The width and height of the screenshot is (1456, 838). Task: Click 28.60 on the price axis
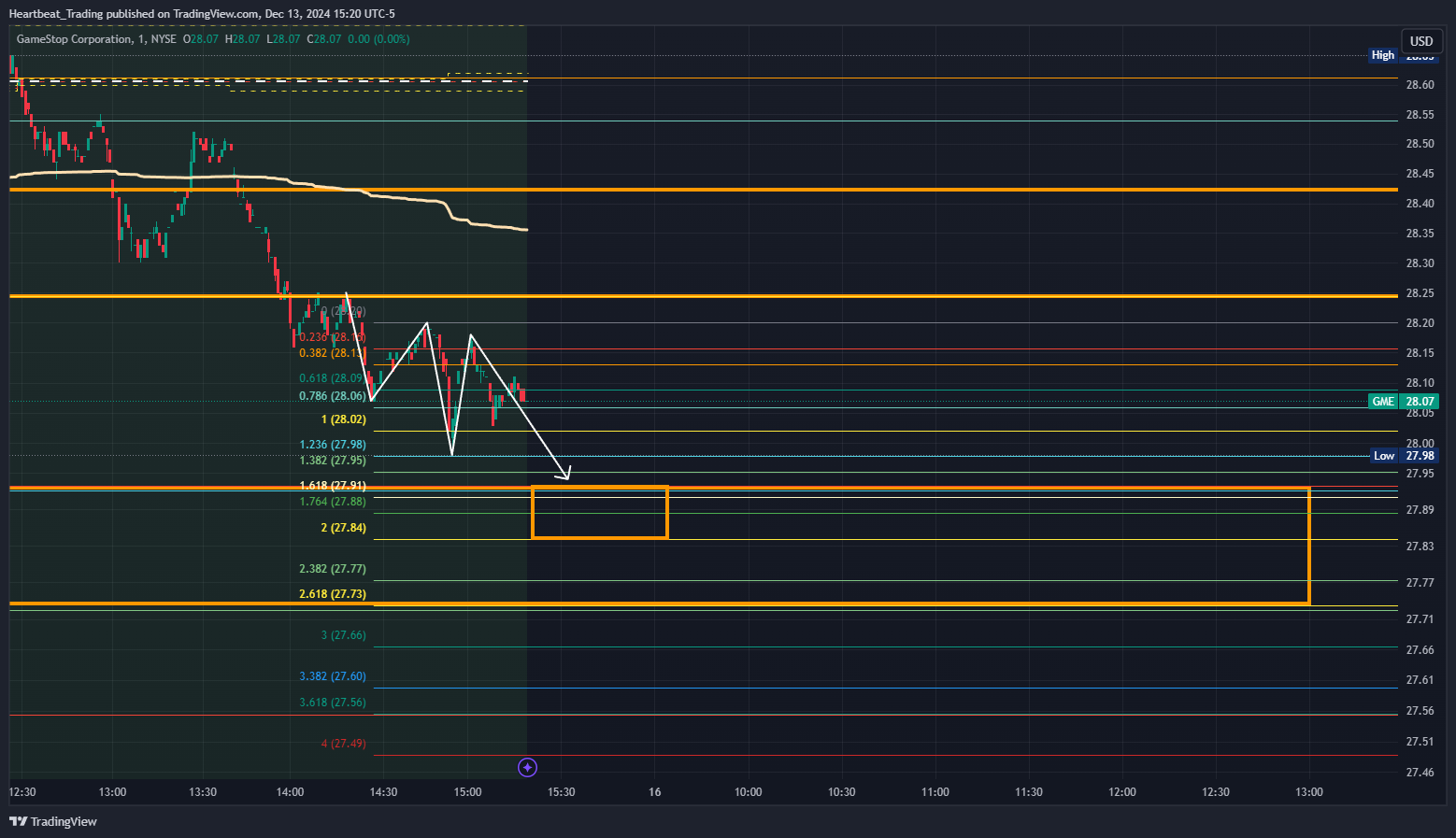click(1420, 85)
